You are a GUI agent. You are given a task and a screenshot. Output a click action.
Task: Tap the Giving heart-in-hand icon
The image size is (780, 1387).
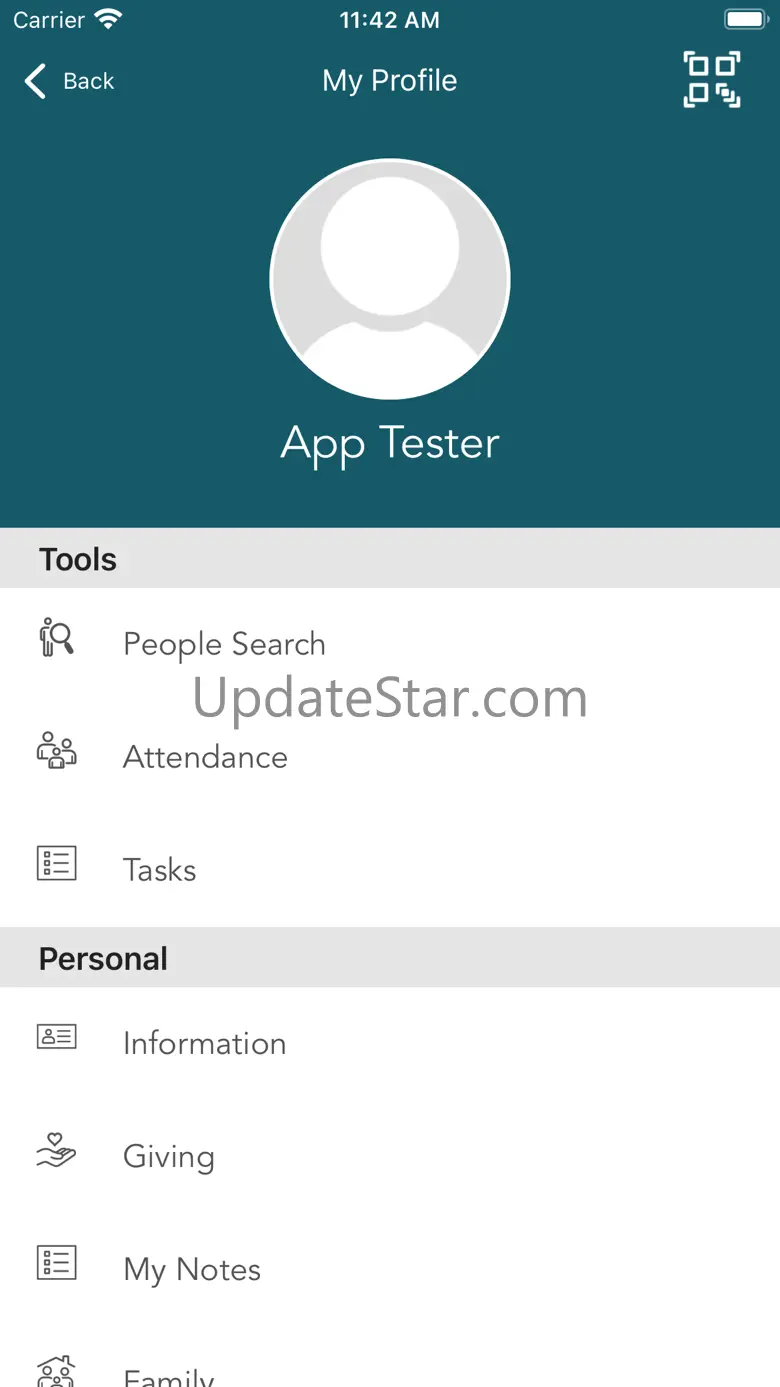pyautogui.click(x=56, y=1149)
